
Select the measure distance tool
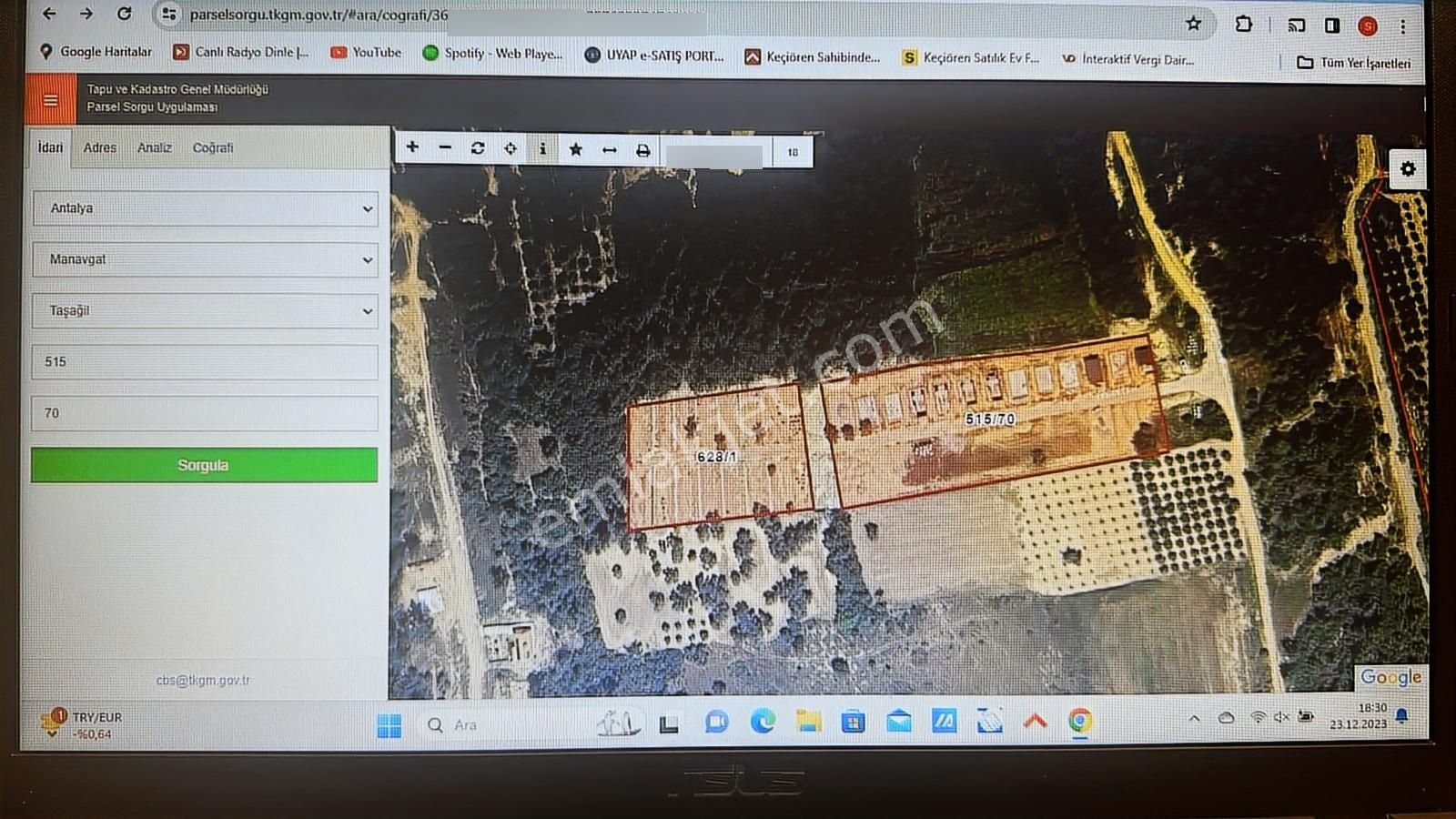click(609, 148)
